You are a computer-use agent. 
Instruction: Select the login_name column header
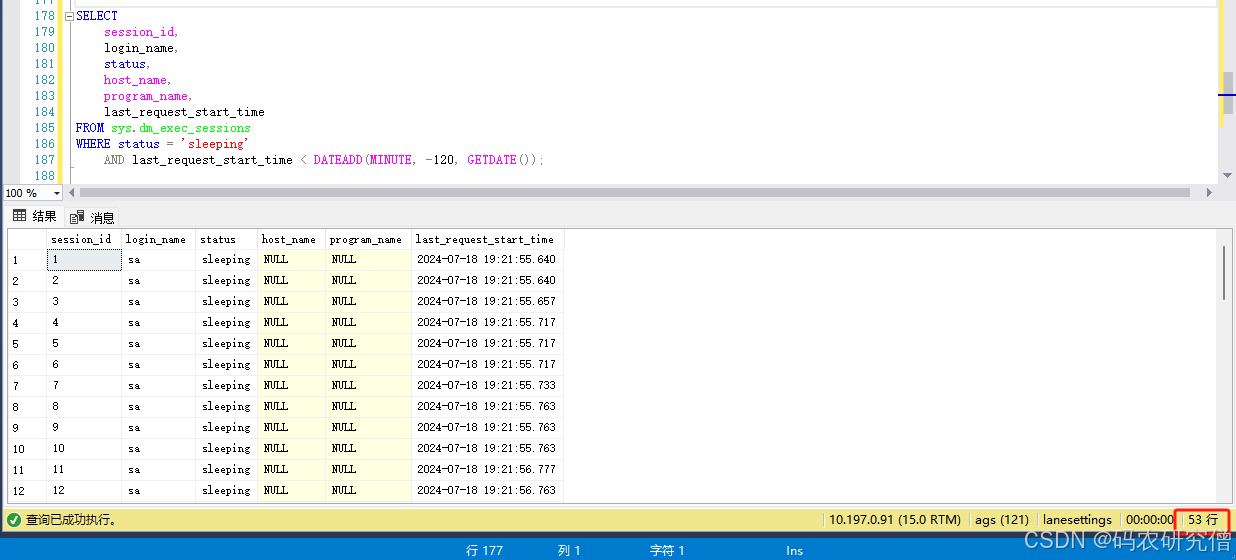point(158,239)
